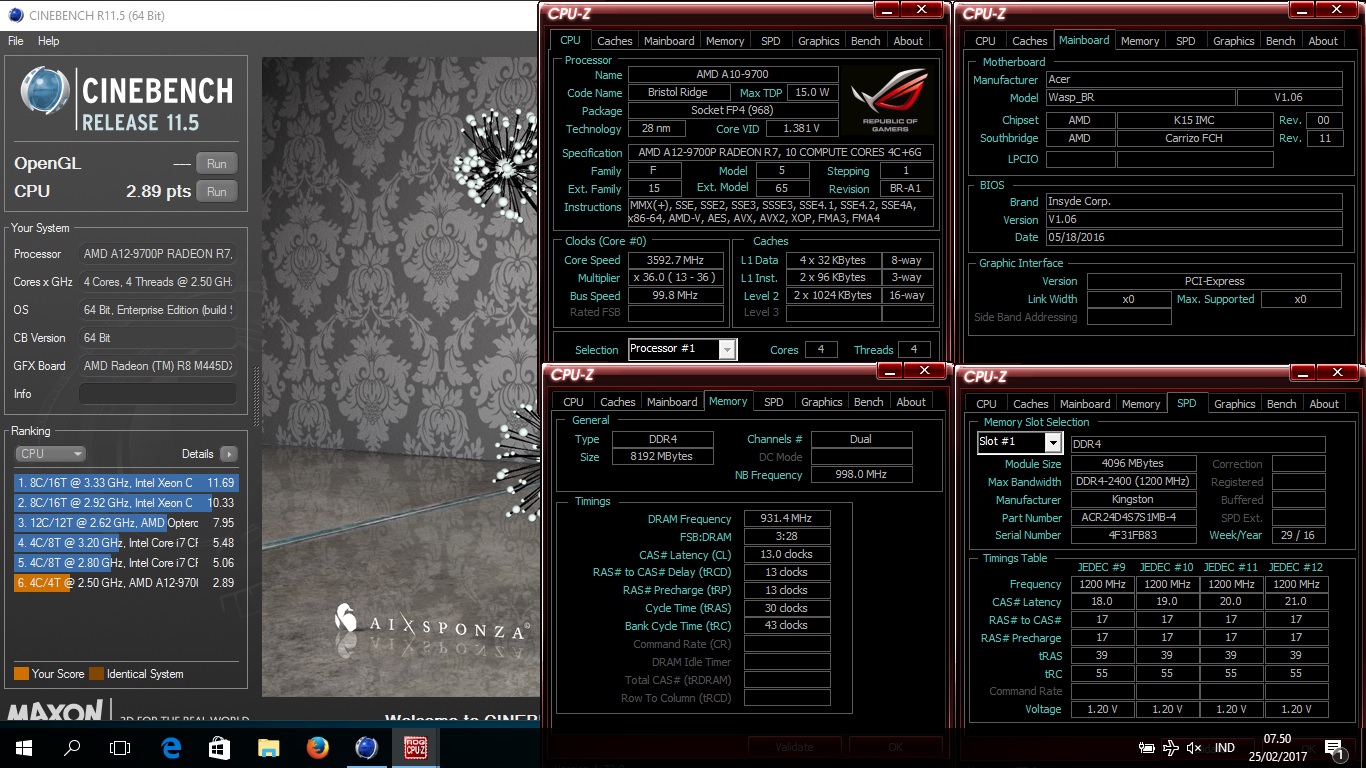
Task: Open taskbar search magnifier
Action: 72,747
